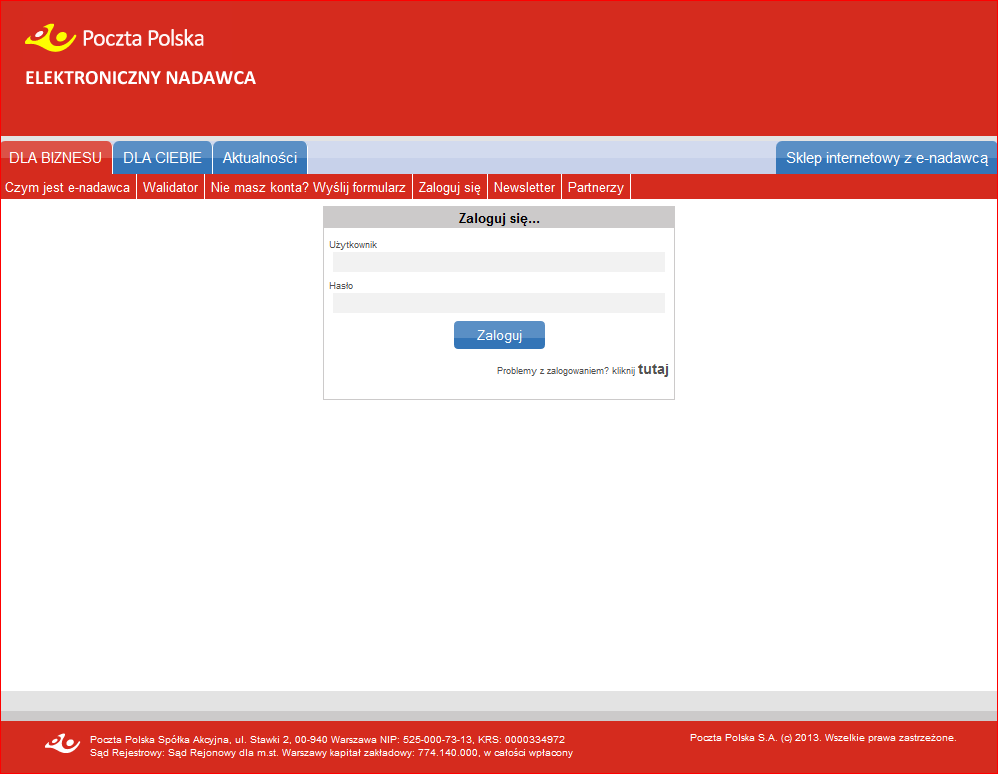The image size is (998, 774).
Task: Click Nie masz konta? Wyślij formularz
Action: click(308, 187)
